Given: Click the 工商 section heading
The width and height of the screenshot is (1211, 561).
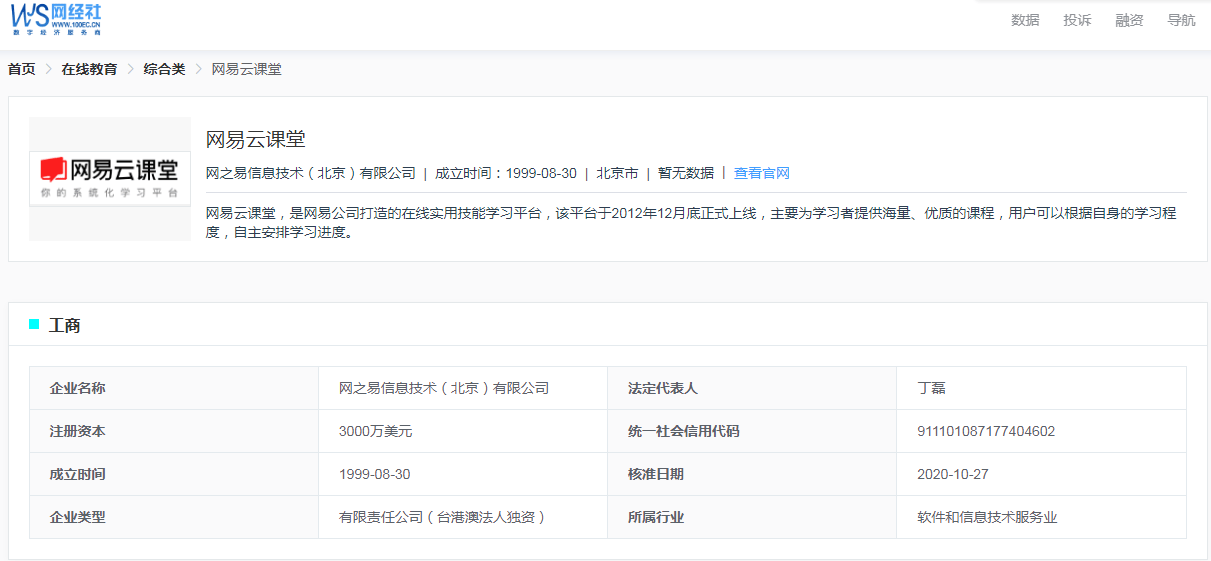Looking at the screenshot, I should click(64, 325).
